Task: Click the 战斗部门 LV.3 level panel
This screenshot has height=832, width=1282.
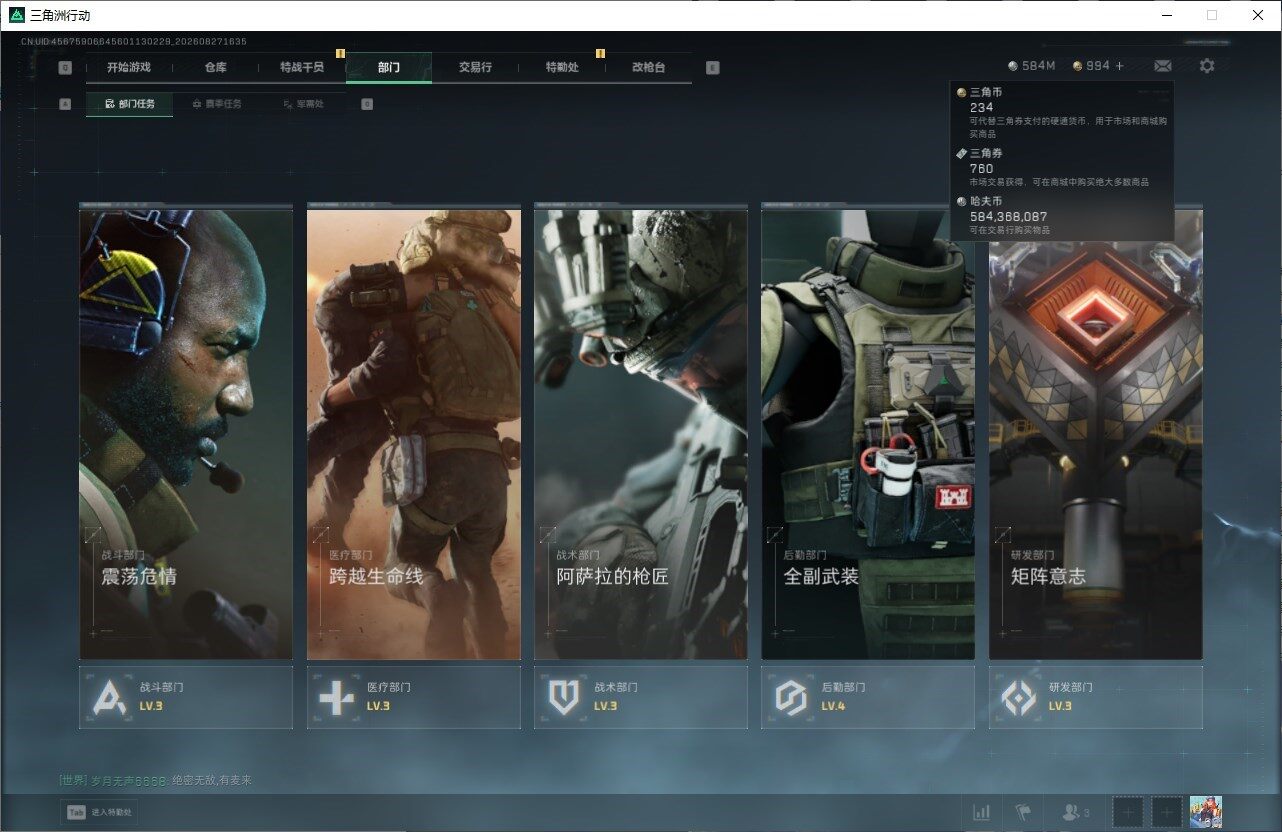Action: coord(186,697)
